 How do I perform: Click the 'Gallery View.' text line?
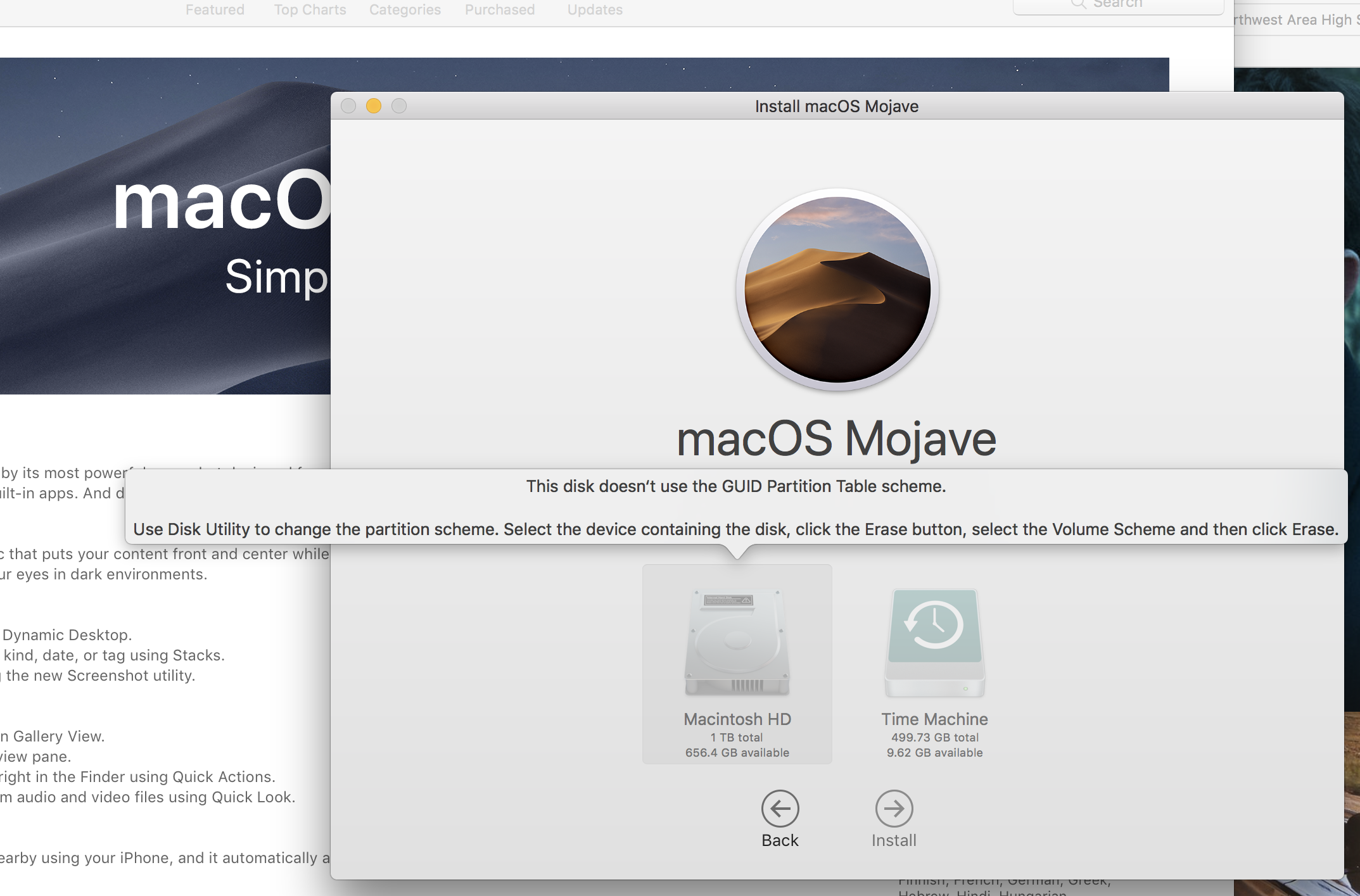click(x=53, y=736)
